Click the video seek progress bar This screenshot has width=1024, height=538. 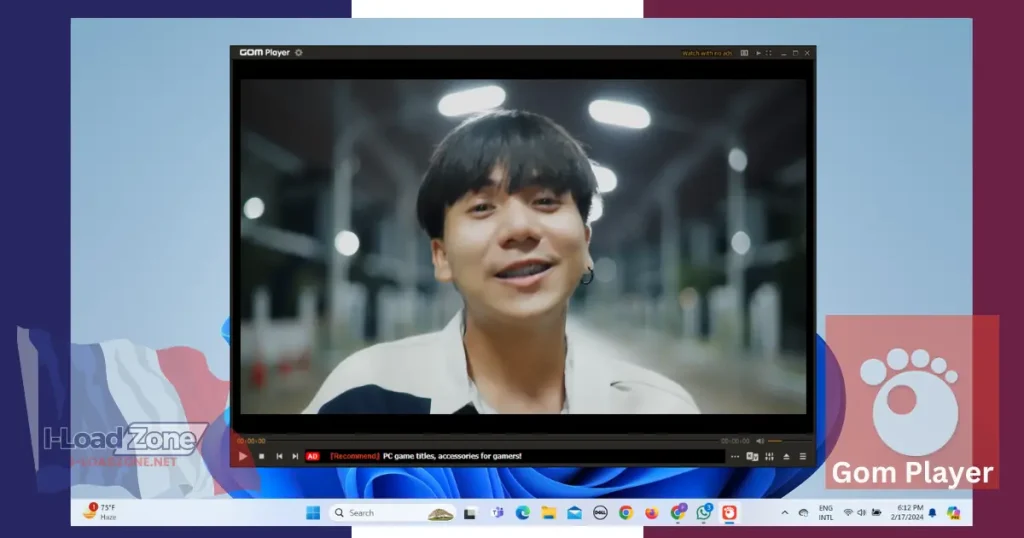click(x=478, y=440)
